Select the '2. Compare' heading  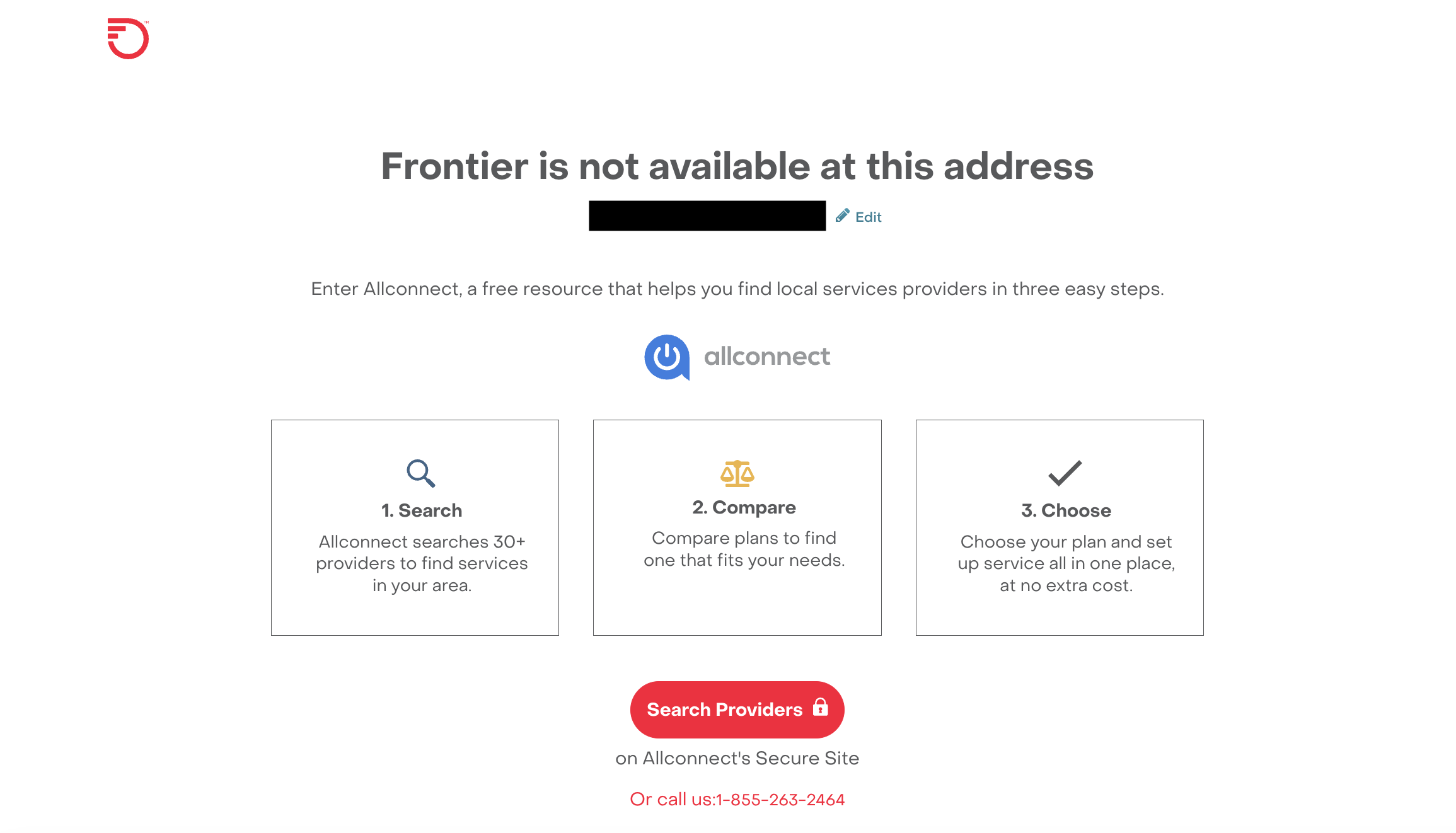(744, 507)
